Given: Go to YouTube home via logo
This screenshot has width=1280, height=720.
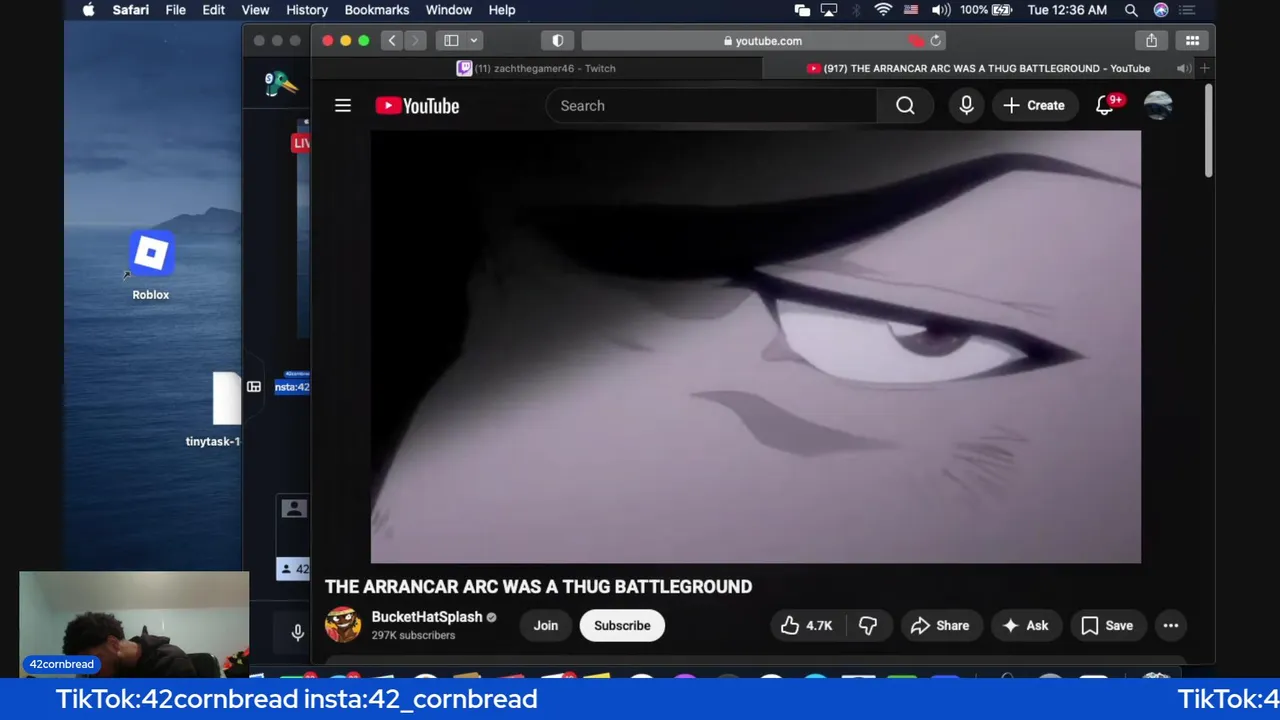Looking at the screenshot, I should [417, 105].
